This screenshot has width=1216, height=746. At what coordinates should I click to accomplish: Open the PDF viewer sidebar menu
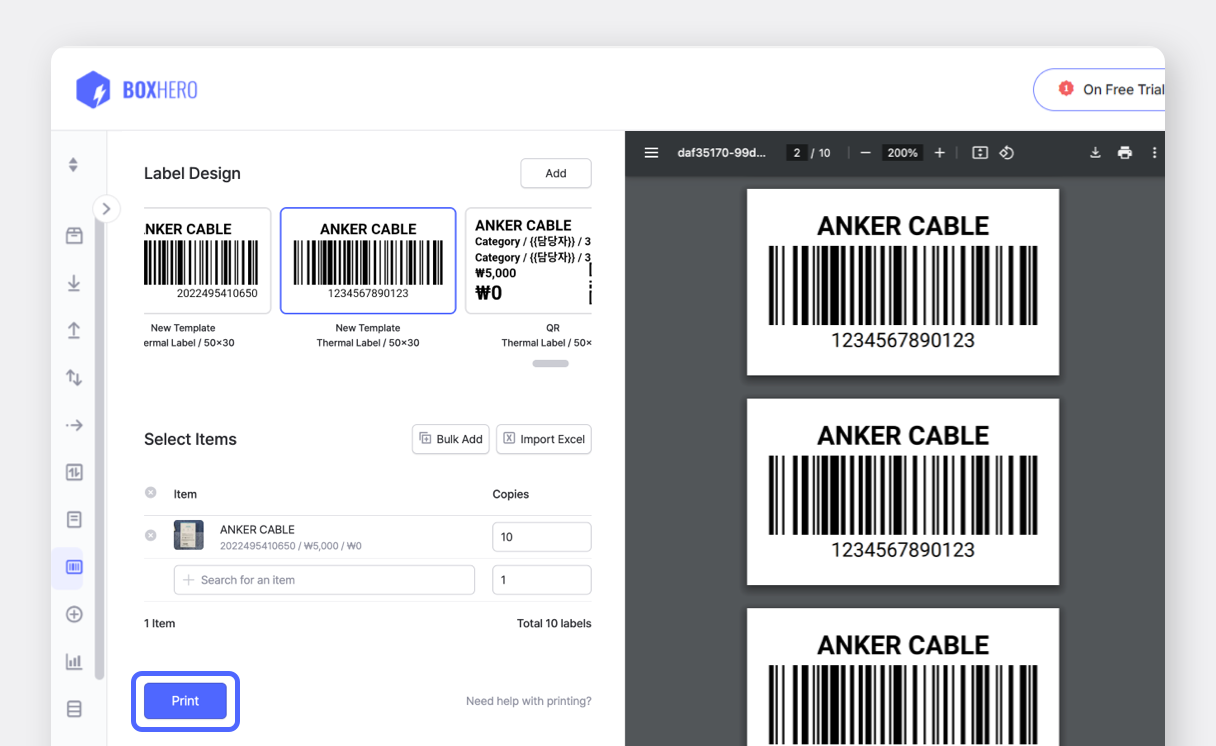click(x=651, y=153)
